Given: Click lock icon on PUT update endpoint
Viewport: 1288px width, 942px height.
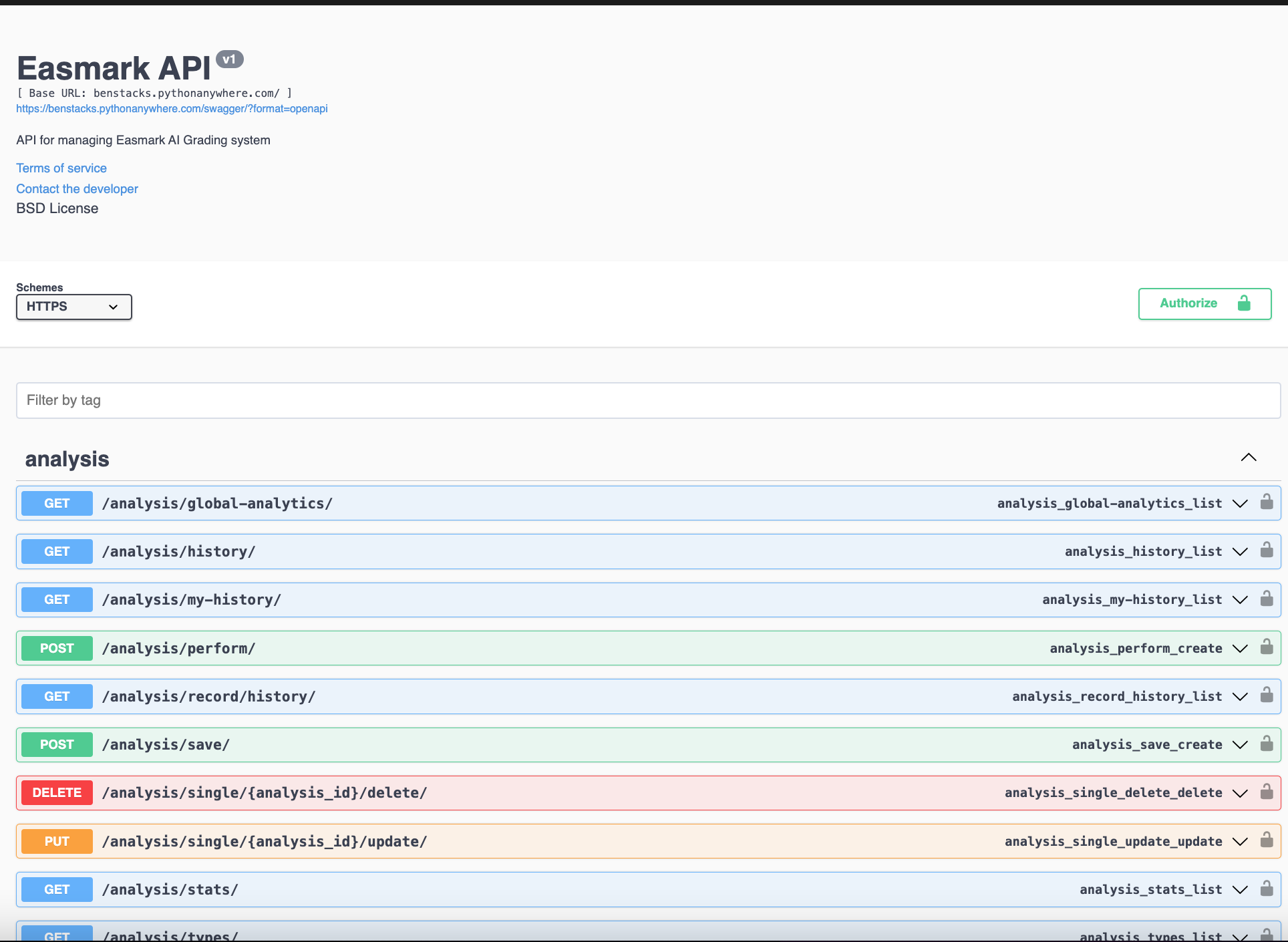Looking at the screenshot, I should click(x=1266, y=840).
